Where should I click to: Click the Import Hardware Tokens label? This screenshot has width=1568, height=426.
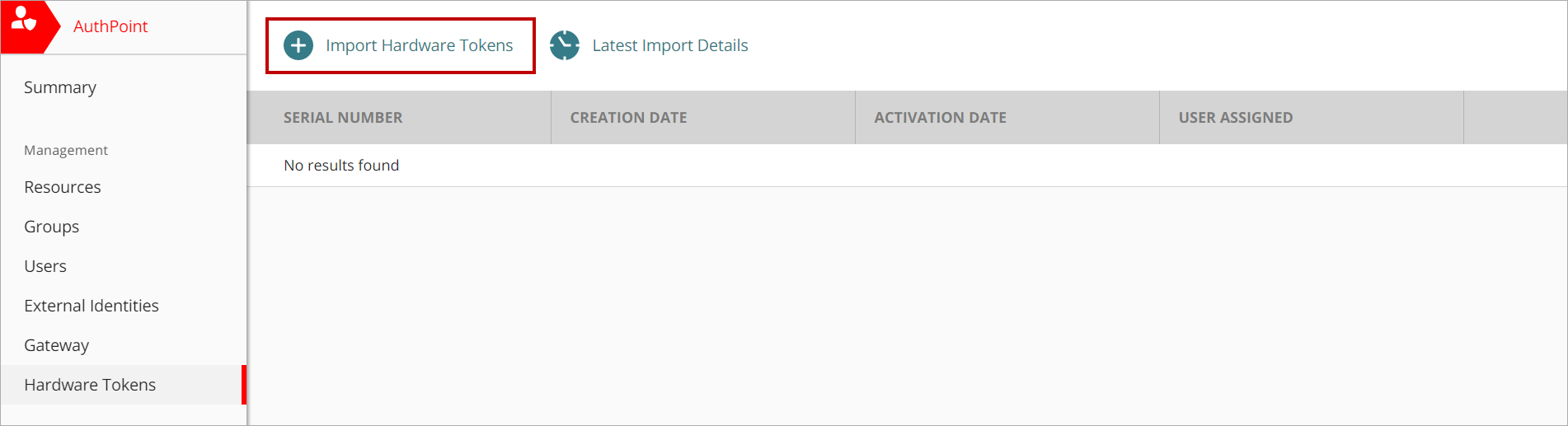(419, 45)
